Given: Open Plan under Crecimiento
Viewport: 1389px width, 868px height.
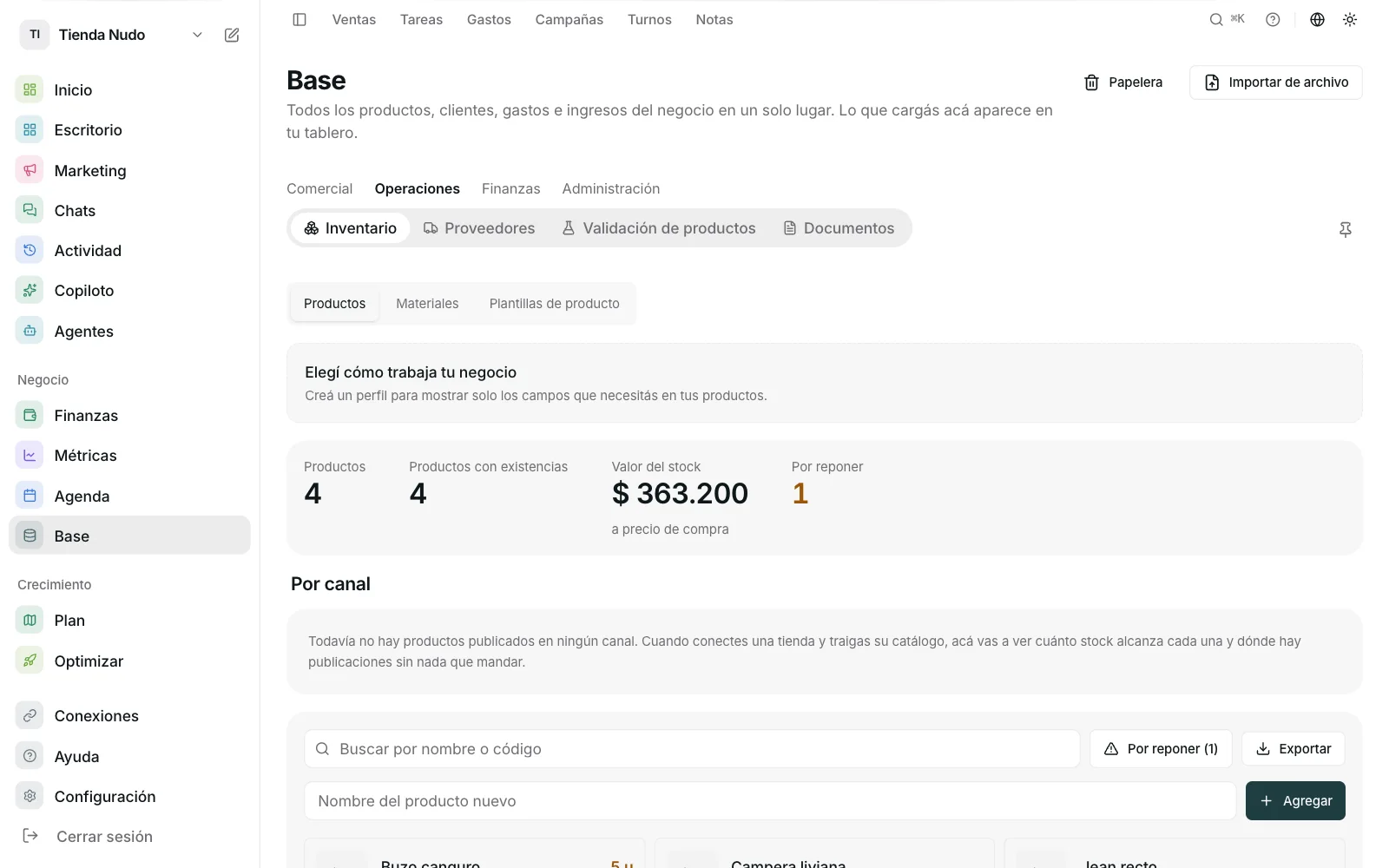Looking at the screenshot, I should [129, 620].
